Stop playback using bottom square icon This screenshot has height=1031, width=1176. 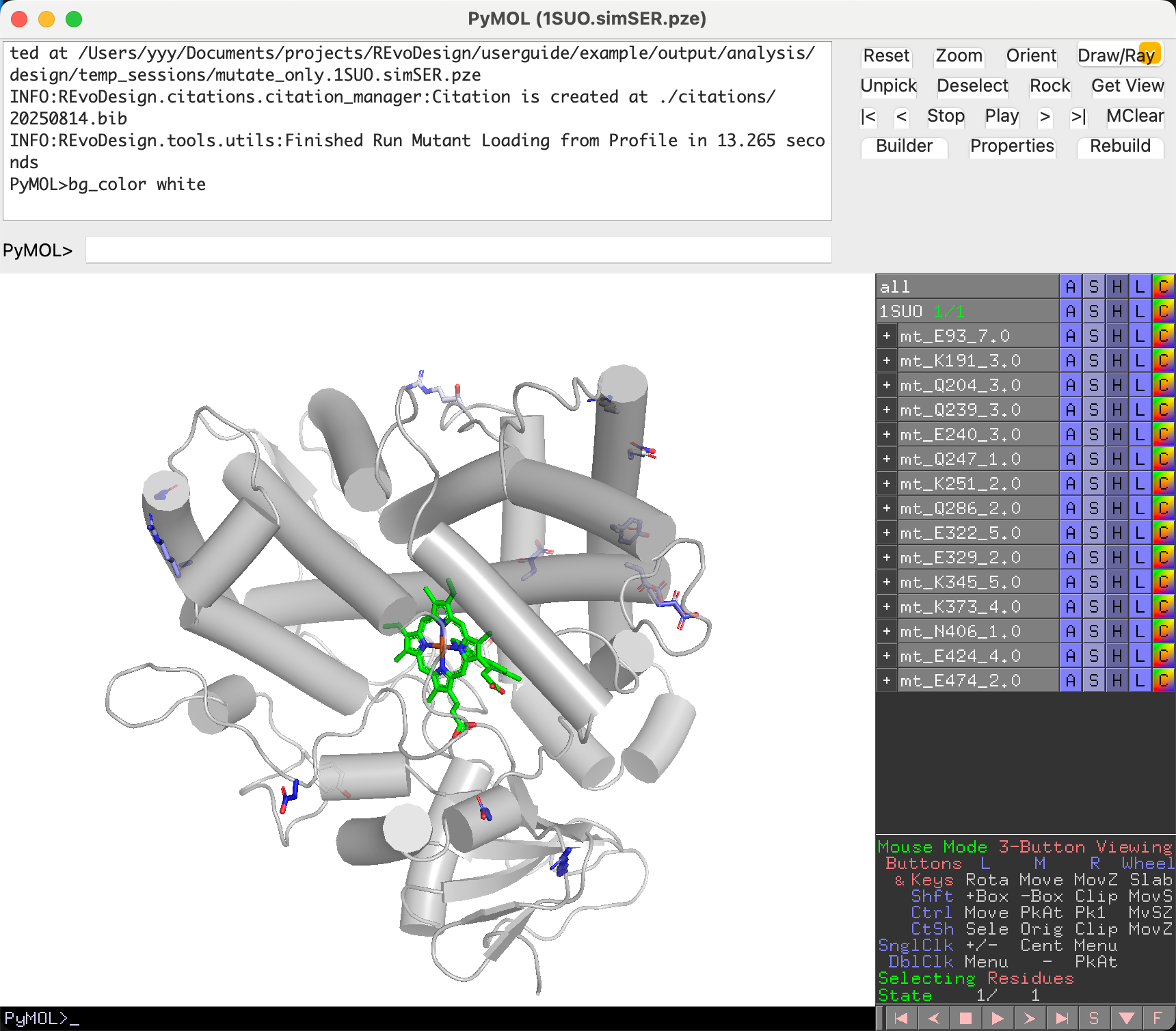965,1018
